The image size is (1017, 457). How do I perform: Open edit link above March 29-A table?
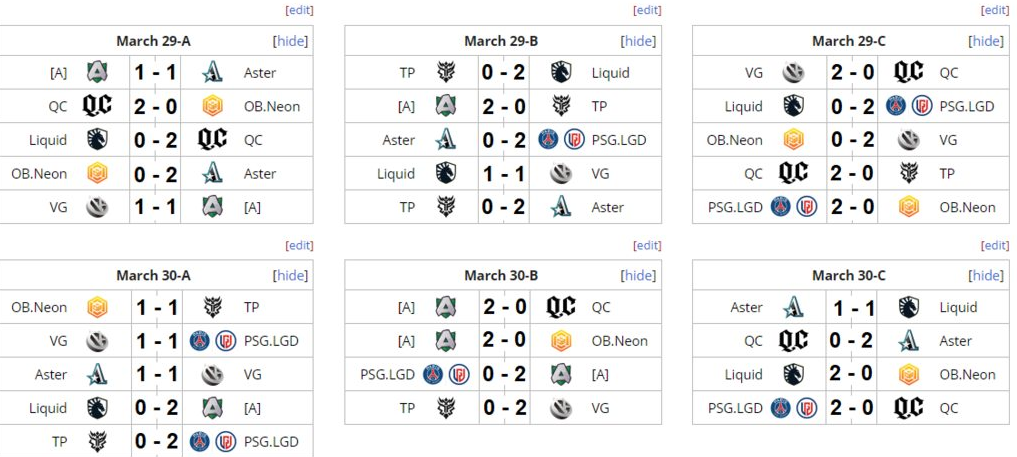click(x=298, y=10)
